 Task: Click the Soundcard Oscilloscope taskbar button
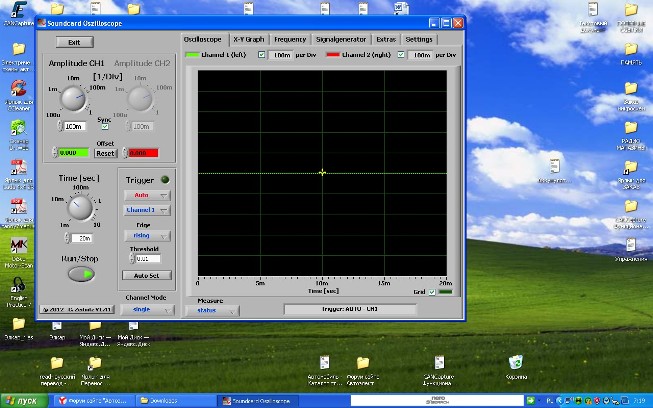[x=257, y=401]
